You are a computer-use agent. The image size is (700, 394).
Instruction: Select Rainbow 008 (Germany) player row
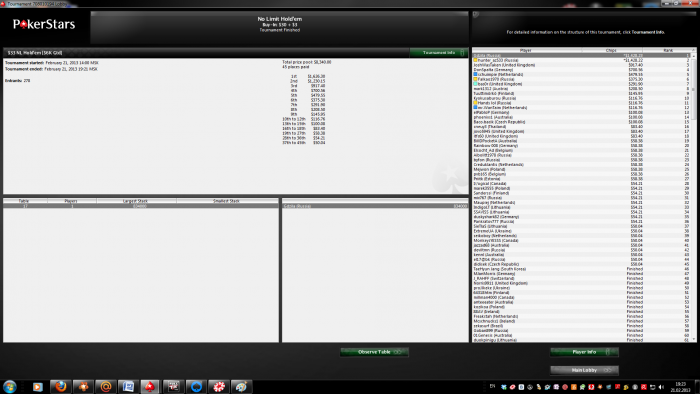coord(581,145)
